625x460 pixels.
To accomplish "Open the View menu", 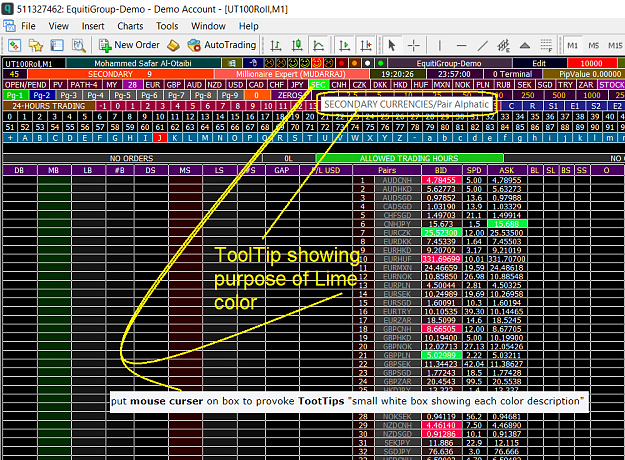I will (x=59, y=26).
